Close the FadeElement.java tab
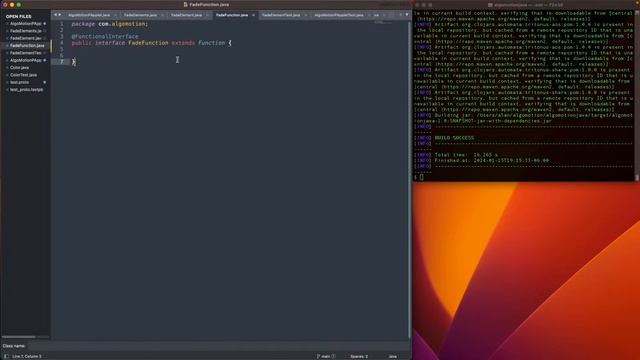Screen dimensions: 640x360 pyautogui.click(x=207, y=15)
